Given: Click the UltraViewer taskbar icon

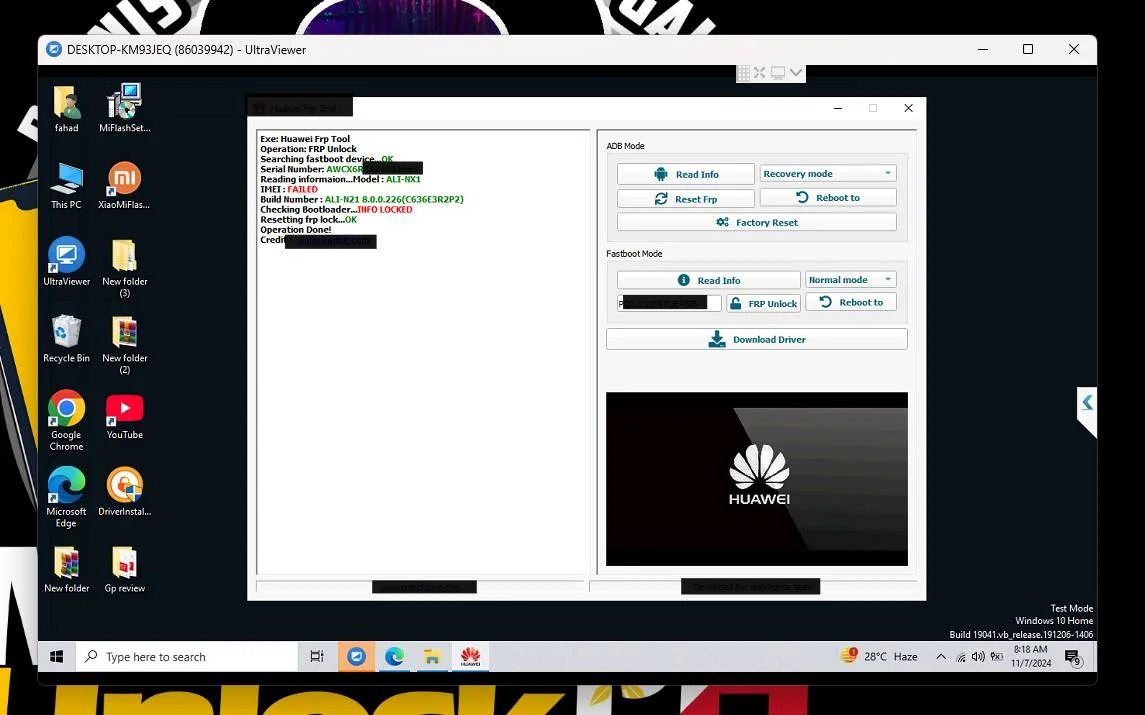Looking at the screenshot, I should pos(356,657).
